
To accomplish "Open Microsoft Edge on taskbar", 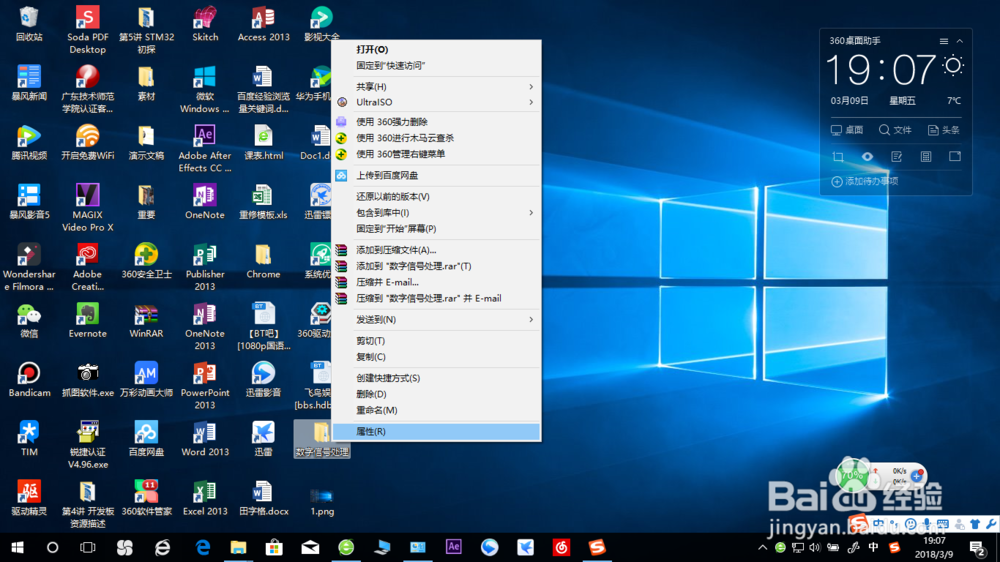I will [x=203, y=547].
